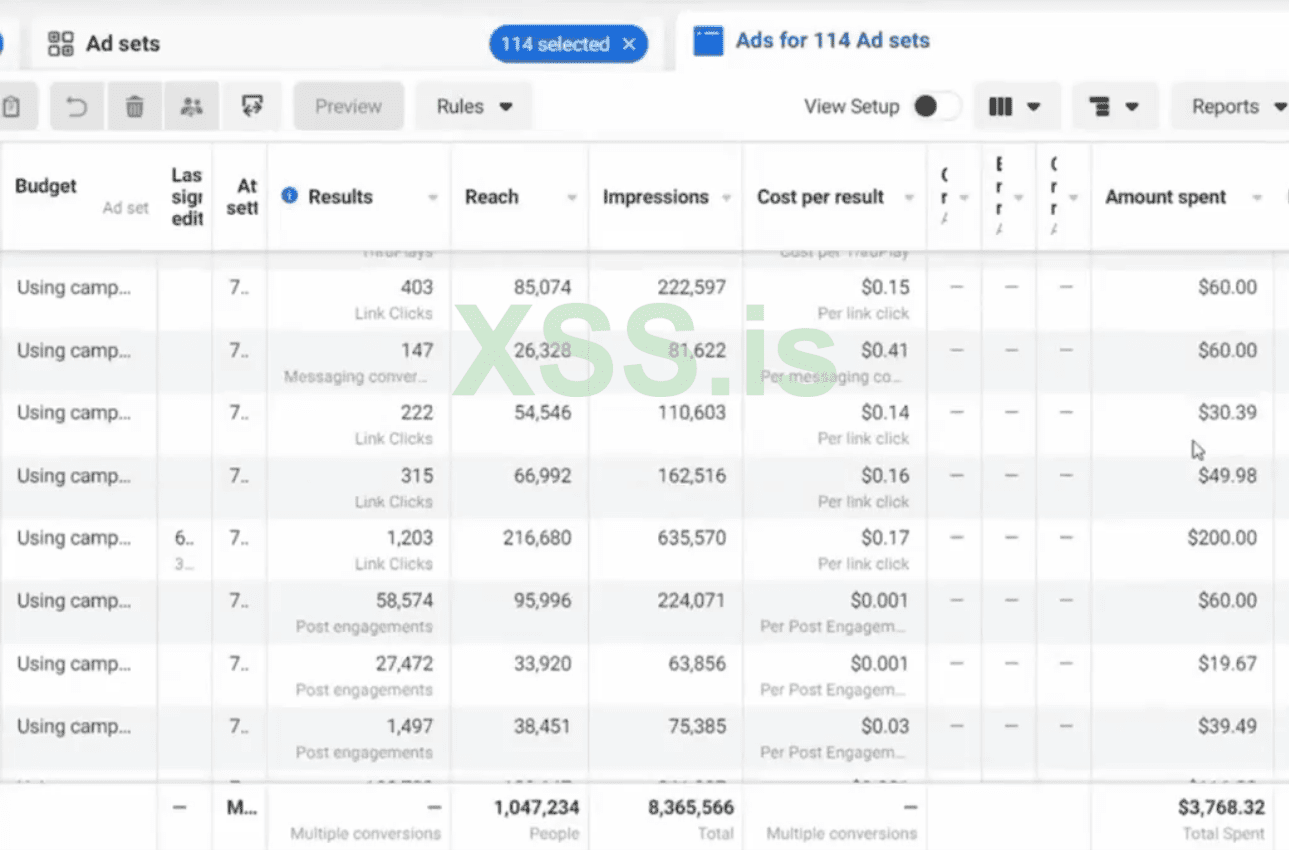The width and height of the screenshot is (1289, 850).
Task: Clear the 114 selected filter
Action: click(x=629, y=44)
